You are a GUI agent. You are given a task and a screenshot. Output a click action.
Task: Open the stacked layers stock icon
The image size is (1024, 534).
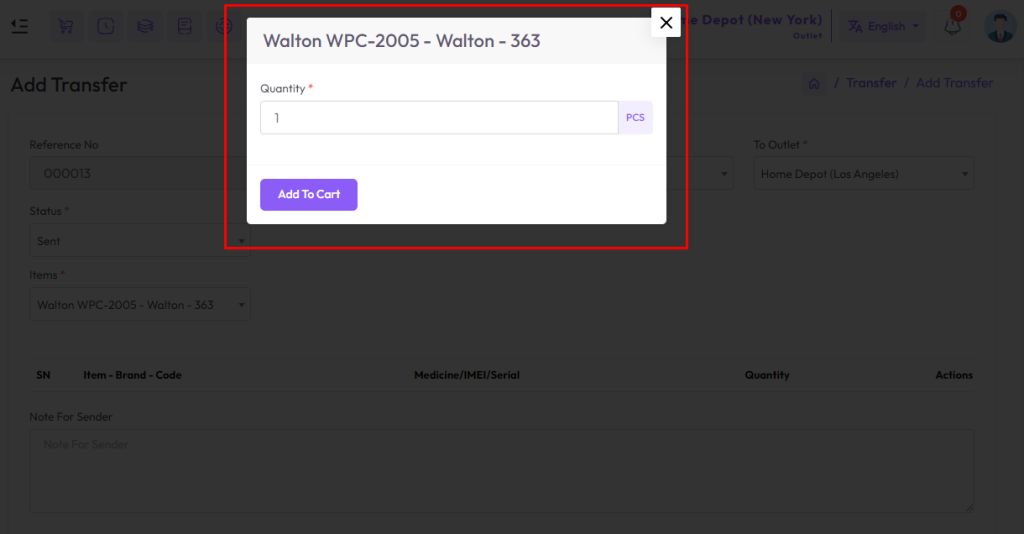[x=145, y=26]
